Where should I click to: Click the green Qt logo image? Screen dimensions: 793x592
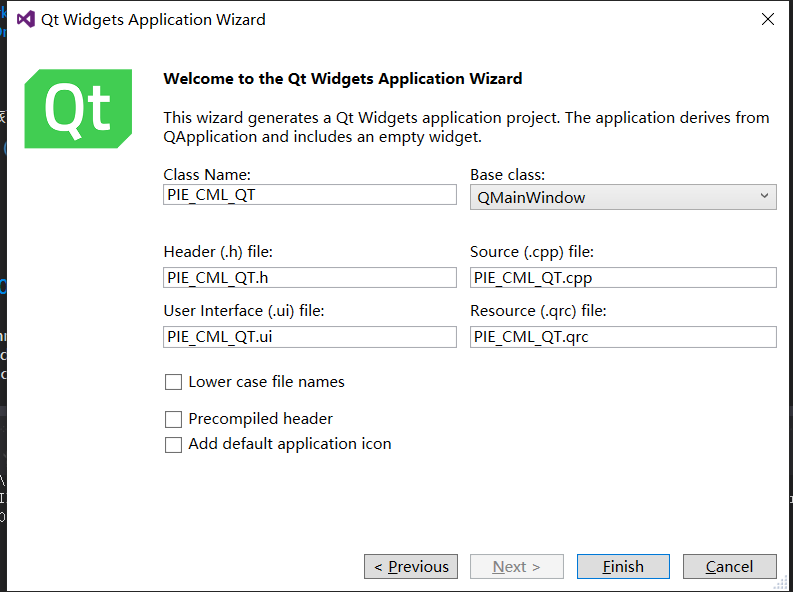click(78, 109)
